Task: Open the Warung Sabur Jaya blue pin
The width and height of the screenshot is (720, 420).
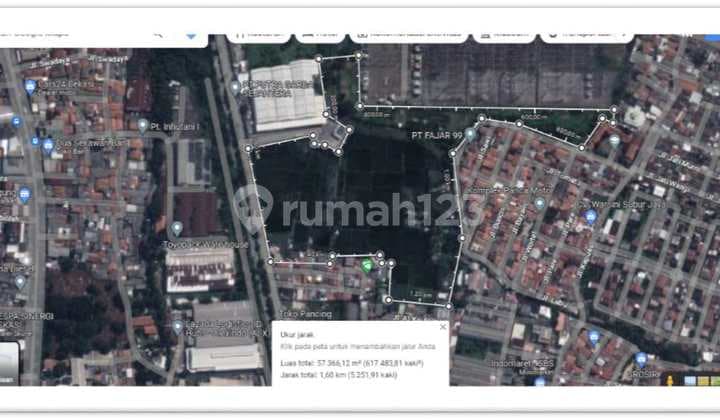Action: coord(591,216)
